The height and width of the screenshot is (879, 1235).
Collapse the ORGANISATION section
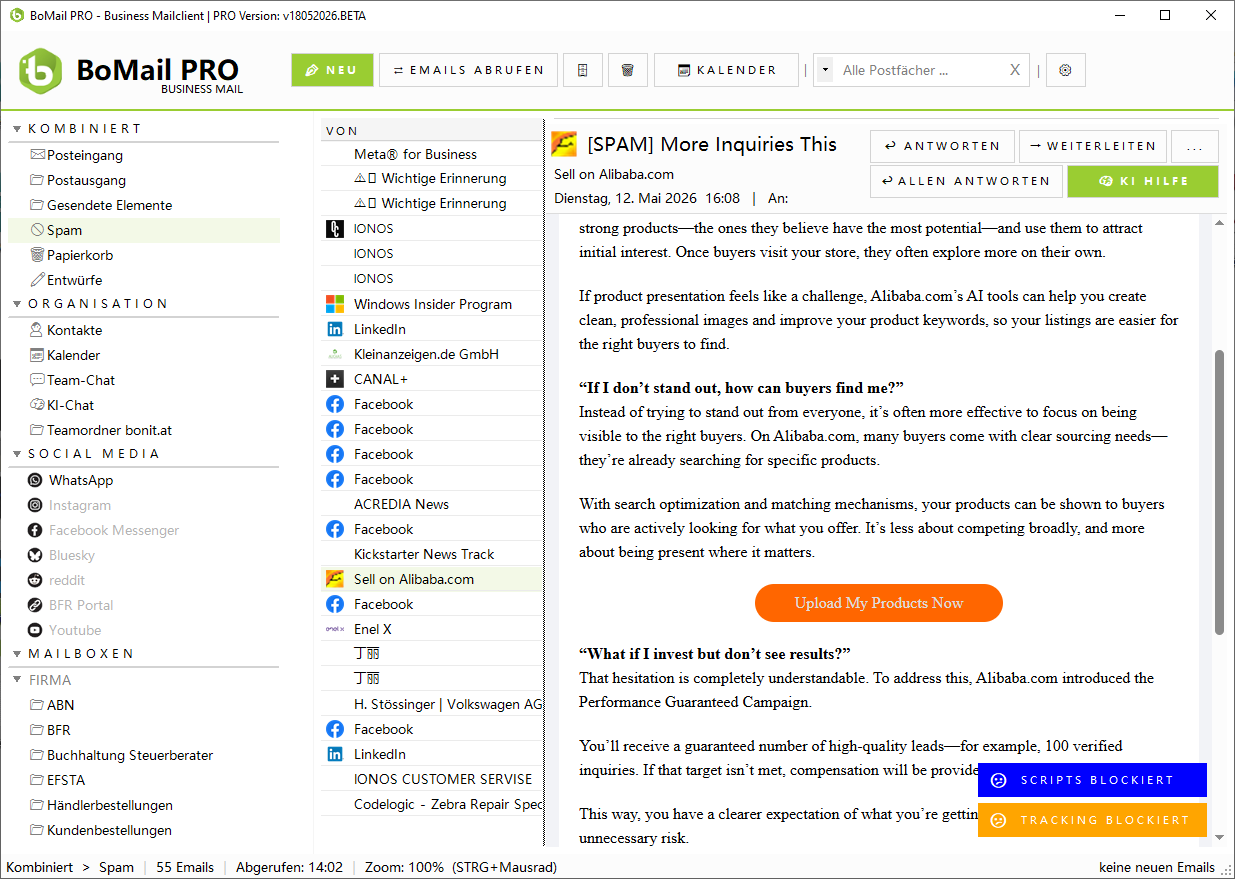point(17,304)
